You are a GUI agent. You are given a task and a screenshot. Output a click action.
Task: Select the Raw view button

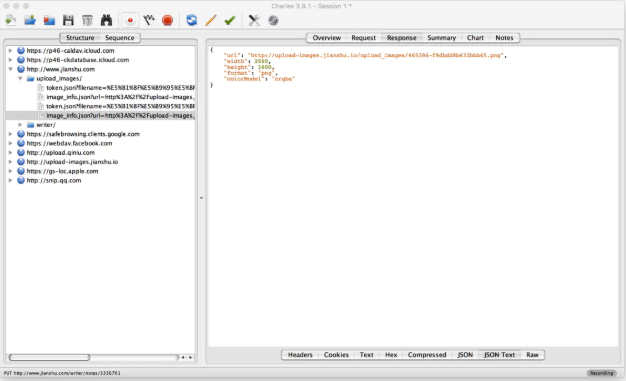tap(532, 355)
